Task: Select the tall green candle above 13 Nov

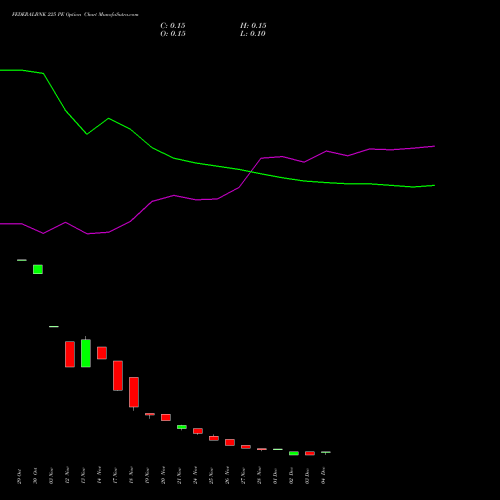Action: 86,353
